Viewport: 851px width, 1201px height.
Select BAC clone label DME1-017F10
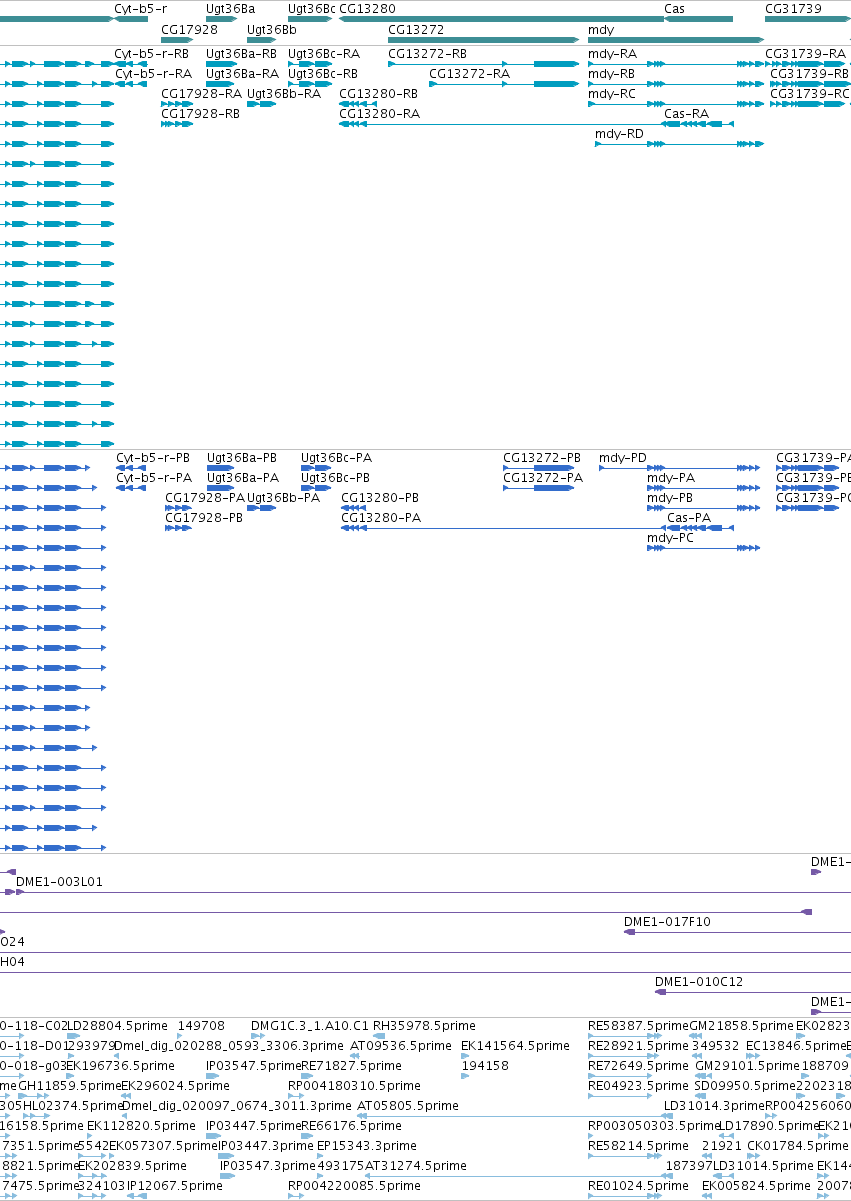coord(667,921)
